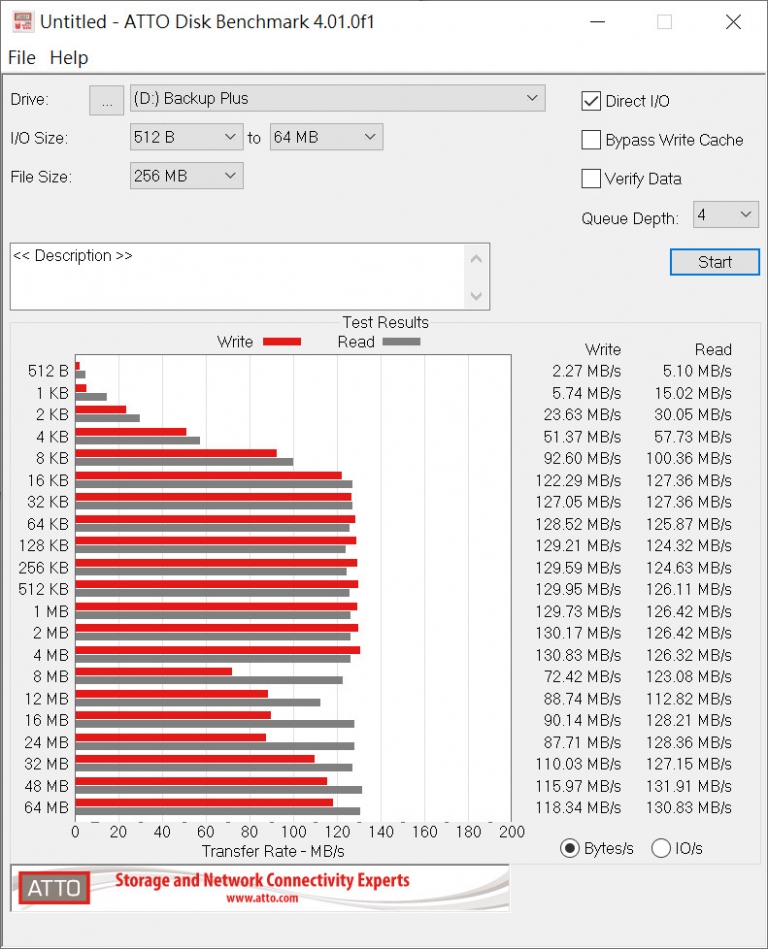This screenshot has width=768, height=949.
Task: Open the www.atto.com link in banner
Action: click(x=262, y=898)
